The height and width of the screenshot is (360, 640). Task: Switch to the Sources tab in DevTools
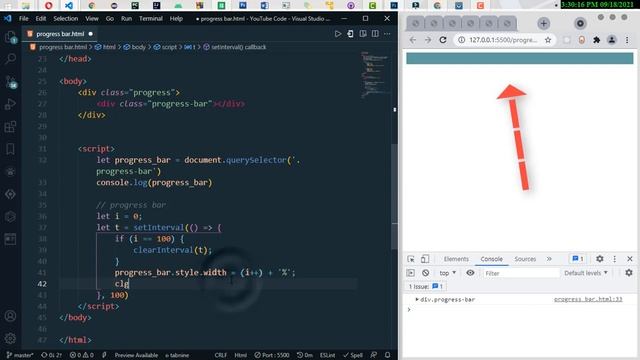tap(525, 259)
